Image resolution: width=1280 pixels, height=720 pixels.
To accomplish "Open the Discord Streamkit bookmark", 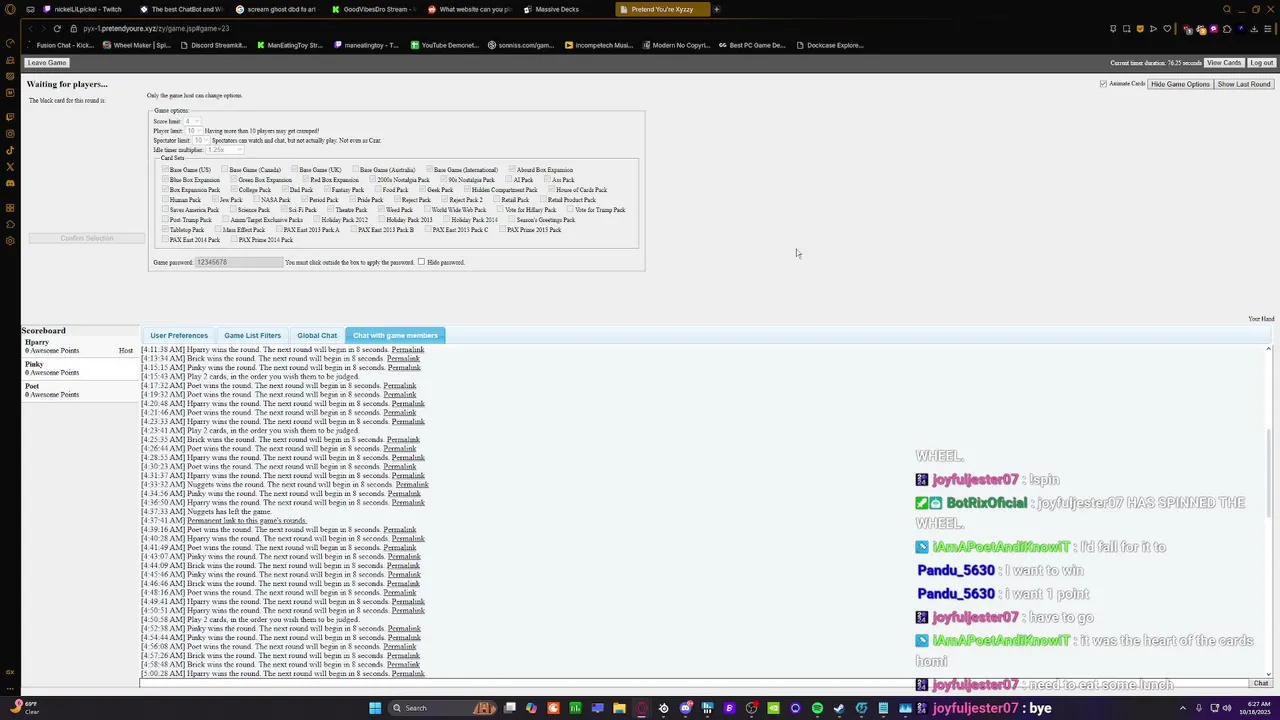I will (x=213, y=45).
